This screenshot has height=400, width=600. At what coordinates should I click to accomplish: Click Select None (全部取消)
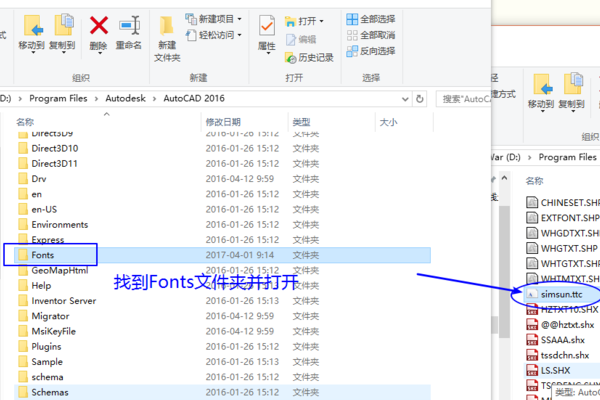tap(370, 35)
